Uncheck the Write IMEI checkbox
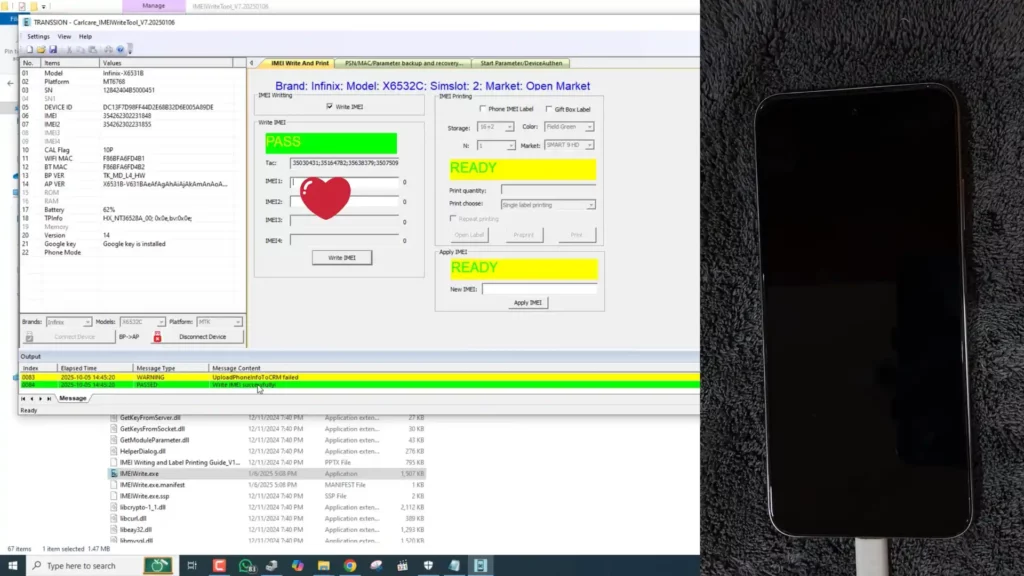The width and height of the screenshot is (1024, 576). pos(329,107)
